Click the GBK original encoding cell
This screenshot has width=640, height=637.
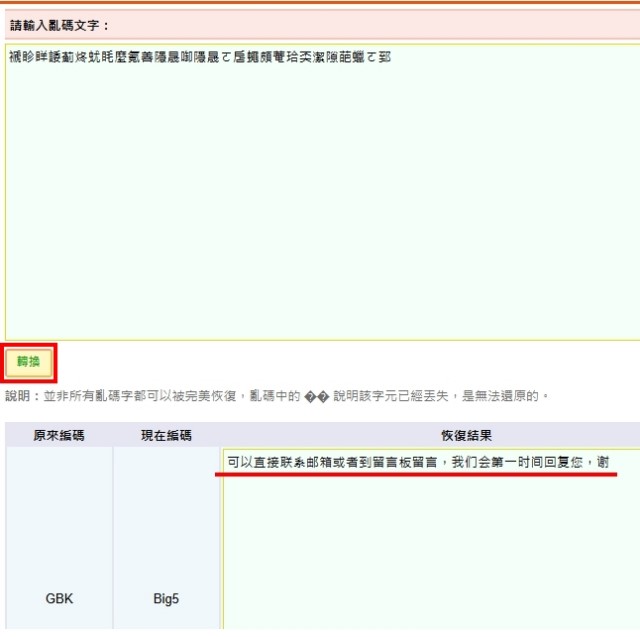pyautogui.click(x=59, y=599)
